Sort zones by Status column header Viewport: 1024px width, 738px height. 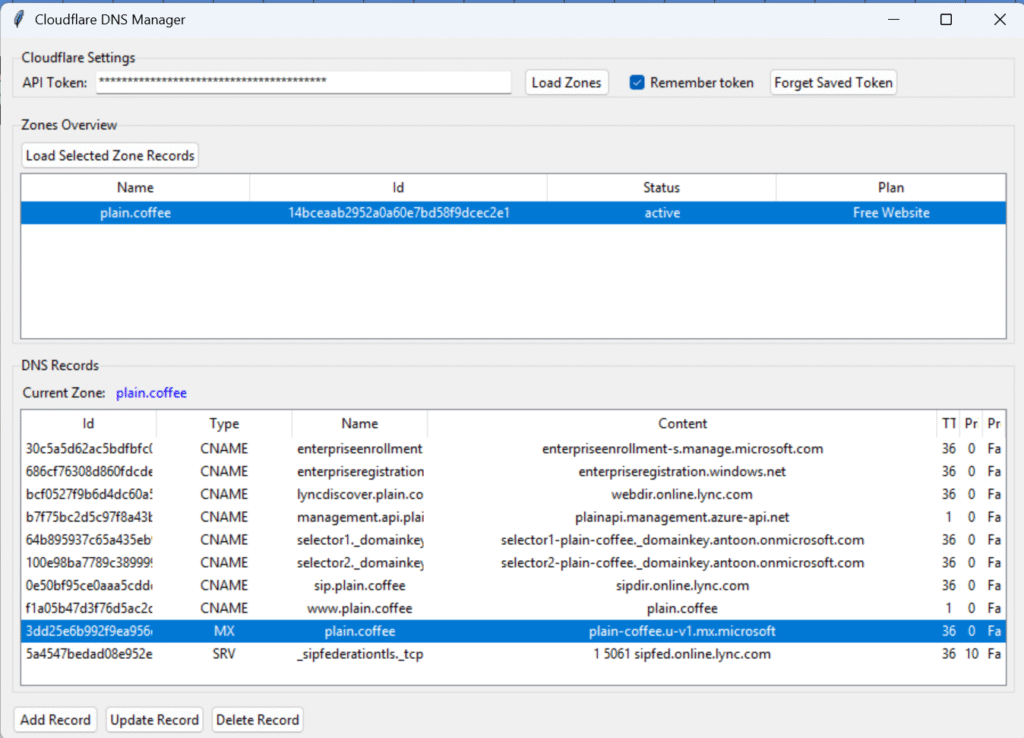(661, 187)
